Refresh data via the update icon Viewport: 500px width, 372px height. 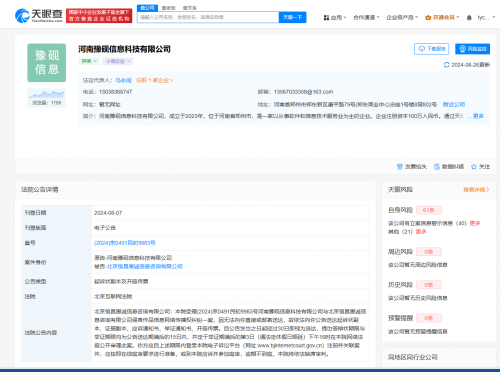[447, 65]
